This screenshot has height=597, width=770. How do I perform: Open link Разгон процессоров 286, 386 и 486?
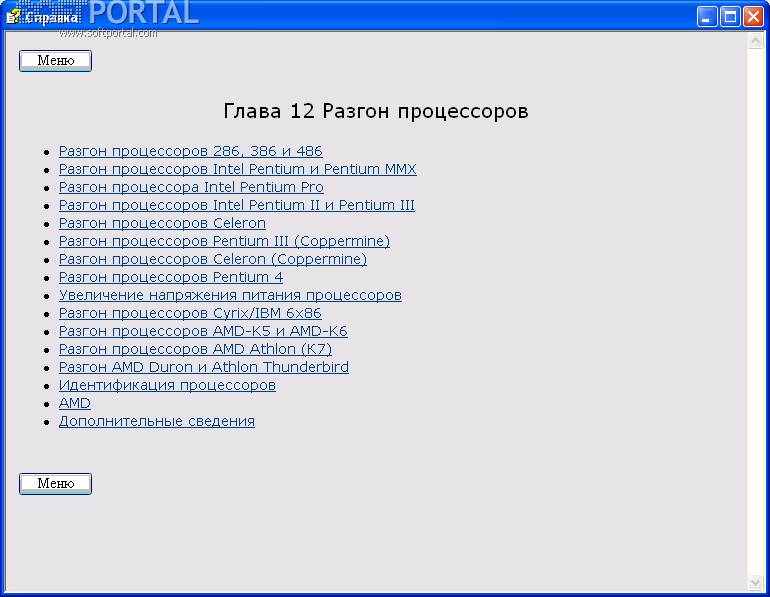pyautogui.click(x=191, y=151)
